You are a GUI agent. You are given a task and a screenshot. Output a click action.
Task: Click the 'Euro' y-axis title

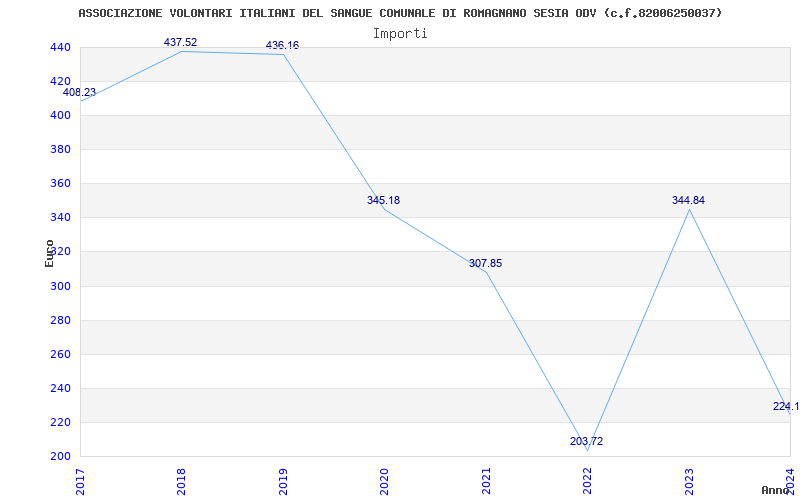49,254
